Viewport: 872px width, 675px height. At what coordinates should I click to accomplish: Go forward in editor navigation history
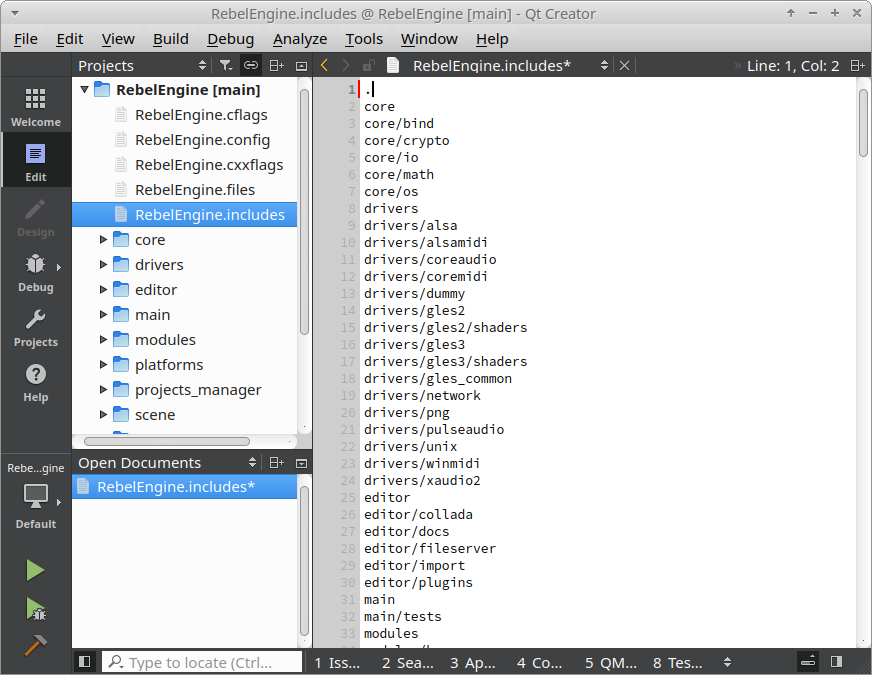(345, 66)
